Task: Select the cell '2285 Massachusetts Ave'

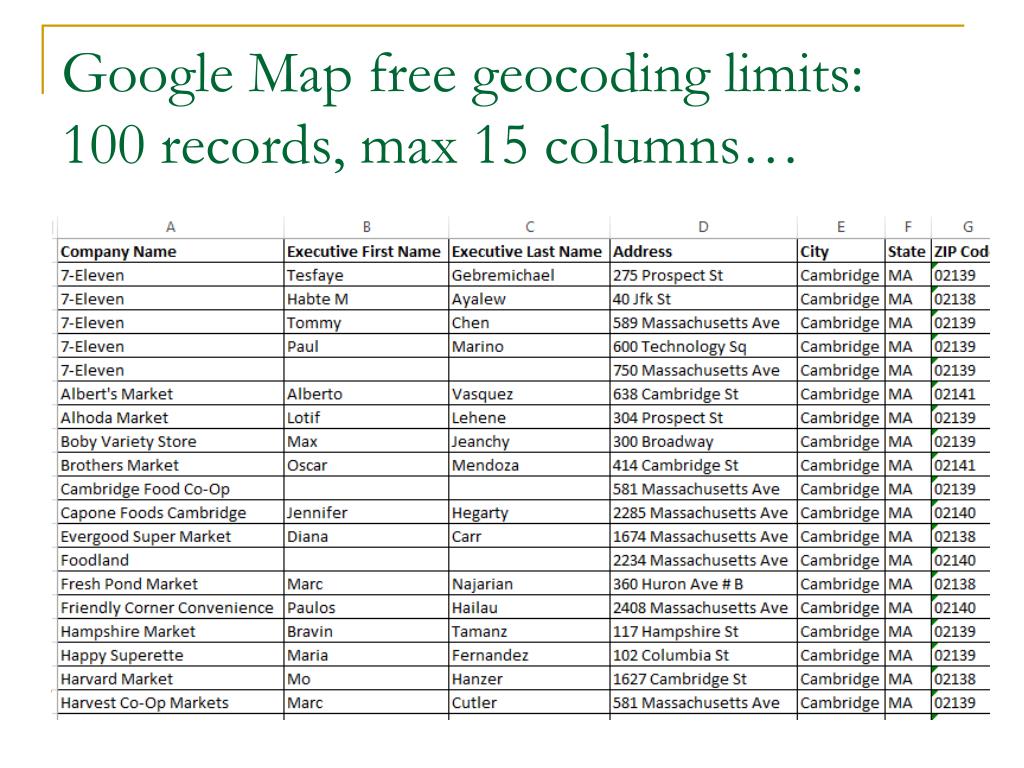Action: tap(703, 513)
